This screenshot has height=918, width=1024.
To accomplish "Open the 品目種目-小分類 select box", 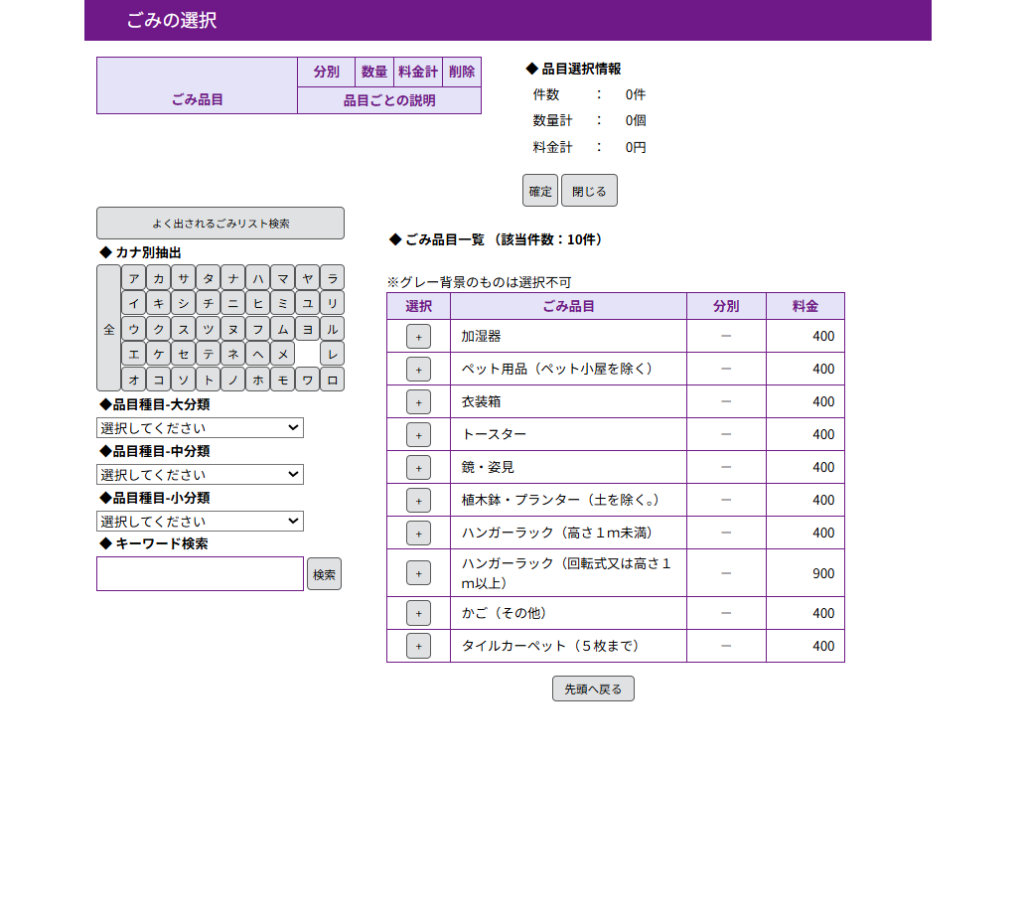I will (x=200, y=521).
